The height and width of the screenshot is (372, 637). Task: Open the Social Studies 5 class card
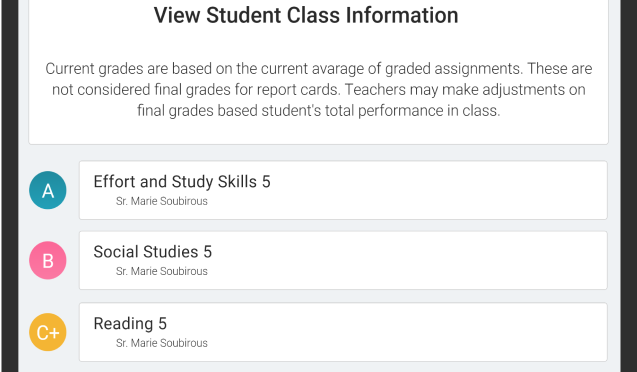coord(343,260)
